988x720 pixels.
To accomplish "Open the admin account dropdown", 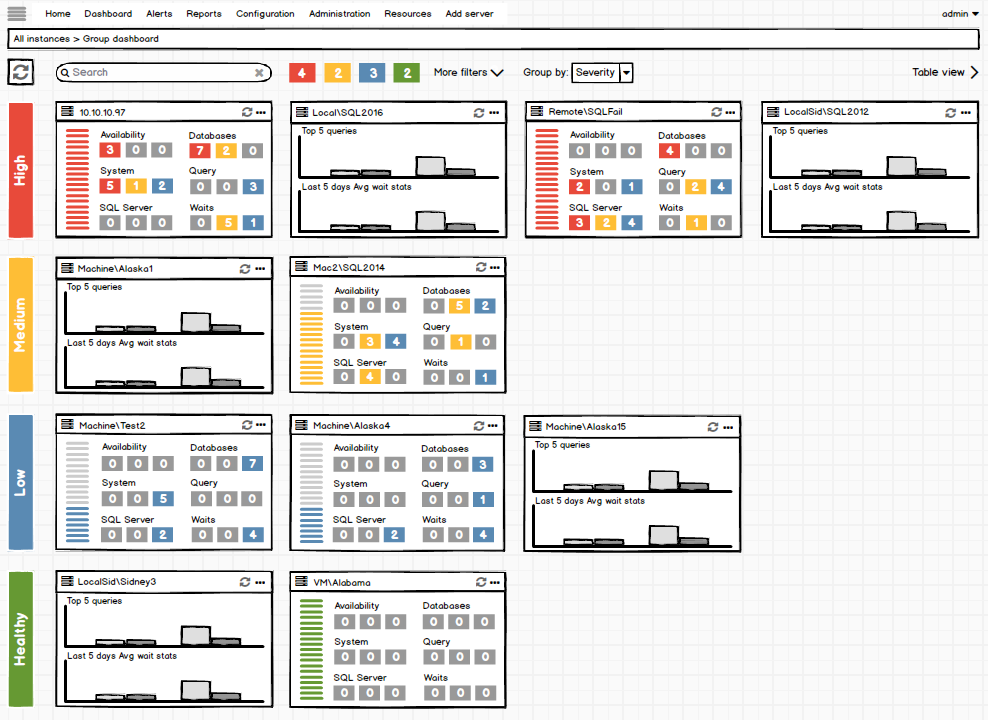I will point(956,13).
